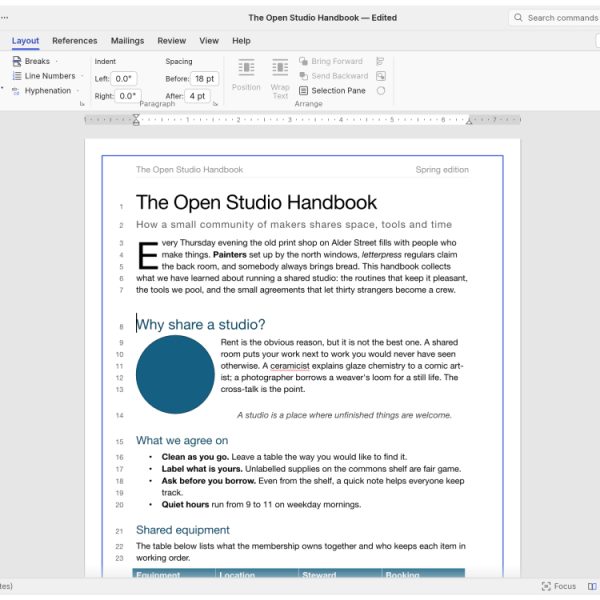
Task: Click the overflow ellipsis in title bar
Action: 5,18
